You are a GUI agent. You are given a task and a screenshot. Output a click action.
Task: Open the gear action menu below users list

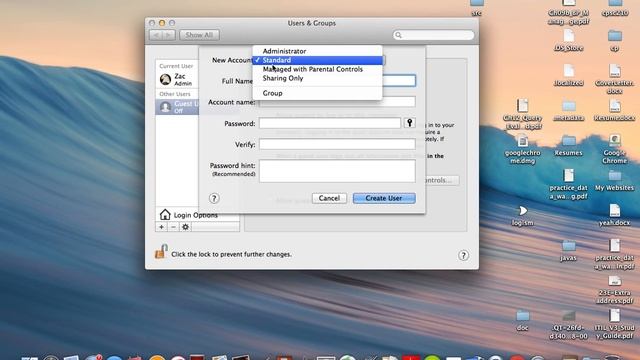(x=185, y=227)
